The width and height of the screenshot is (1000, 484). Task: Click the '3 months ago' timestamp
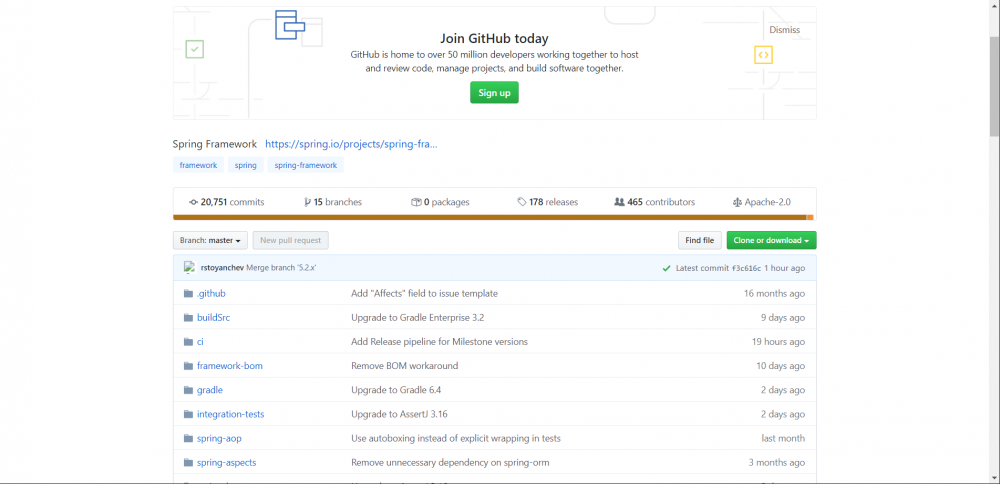[777, 463]
